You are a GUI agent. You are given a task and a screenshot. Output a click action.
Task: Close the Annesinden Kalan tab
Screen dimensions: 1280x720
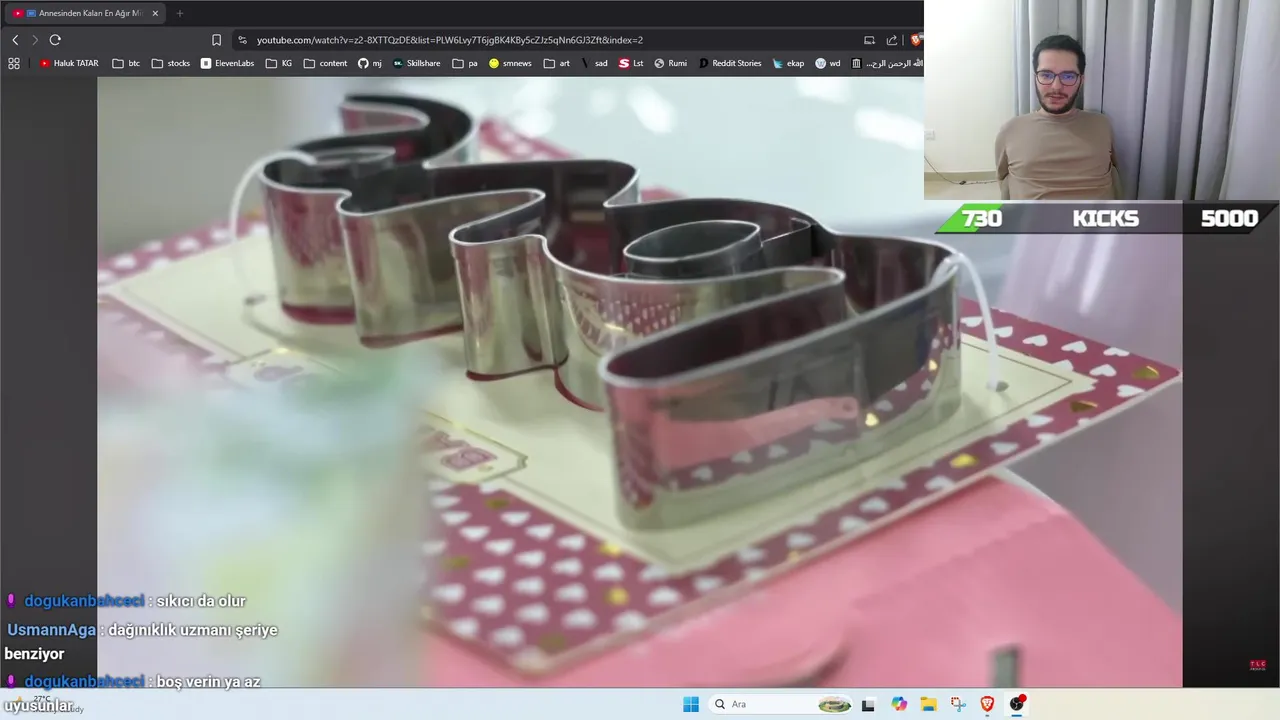(x=155, y=13)
